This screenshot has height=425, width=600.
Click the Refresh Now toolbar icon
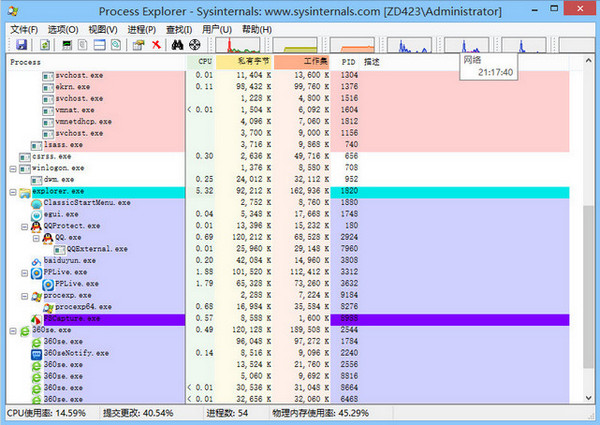coord(46,46)
